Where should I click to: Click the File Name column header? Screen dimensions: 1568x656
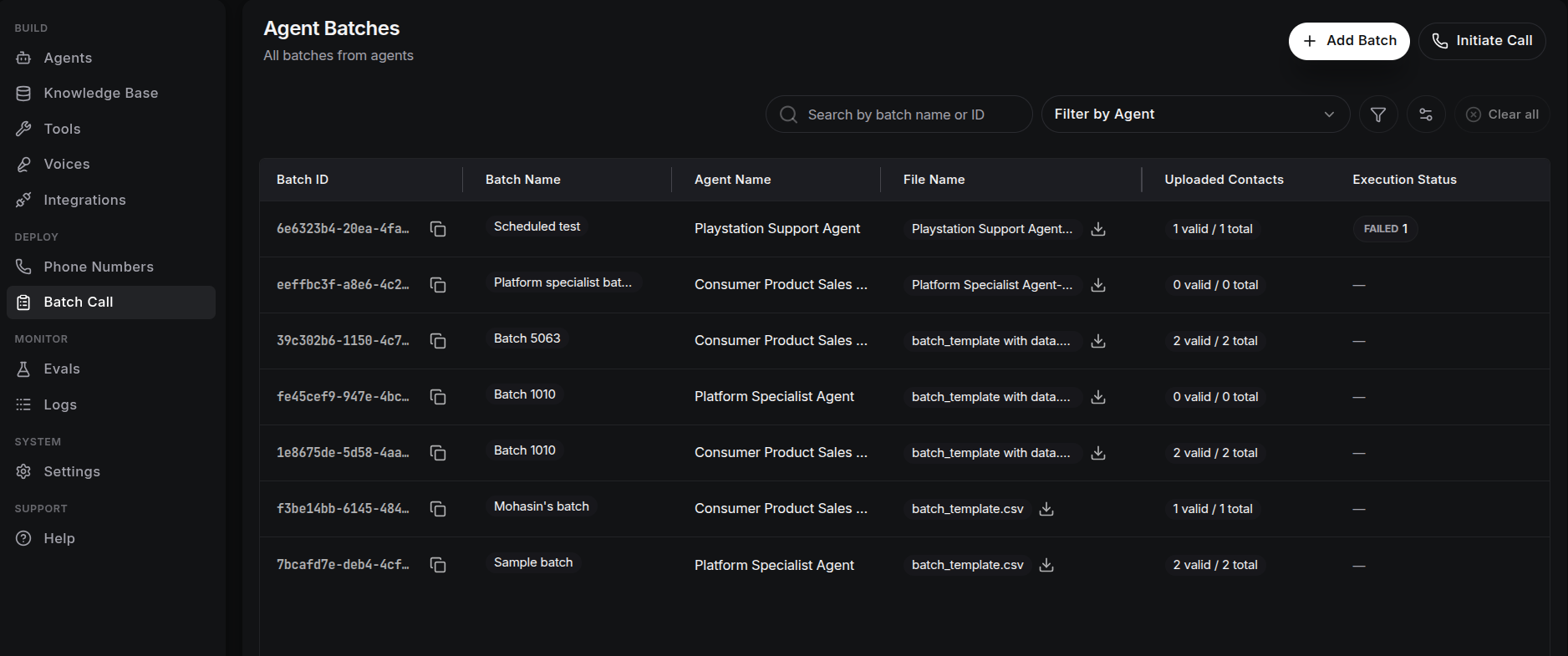point(934,180)
